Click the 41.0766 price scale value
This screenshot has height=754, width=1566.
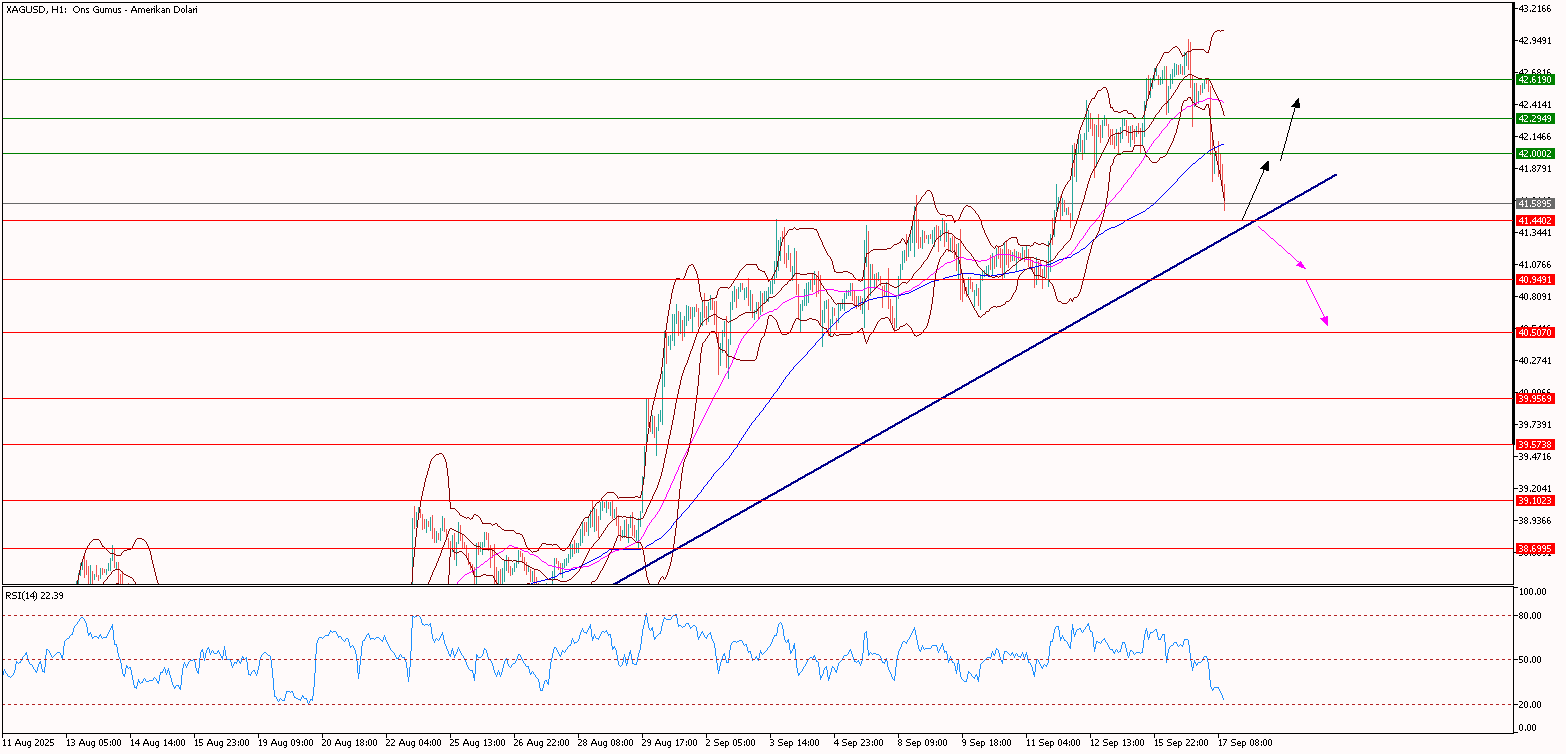[1535, 264]
